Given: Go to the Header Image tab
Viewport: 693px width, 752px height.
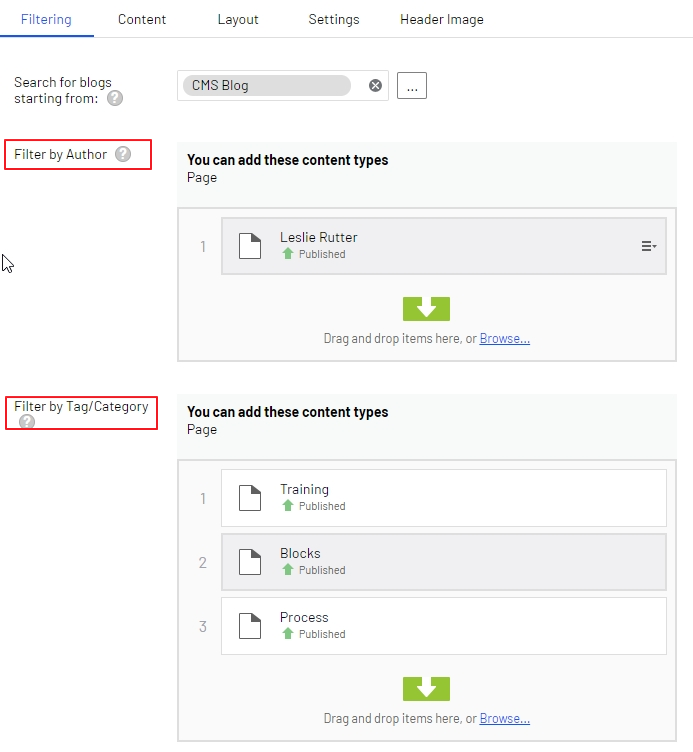Looking at the screenshot, I should [441, 19].
